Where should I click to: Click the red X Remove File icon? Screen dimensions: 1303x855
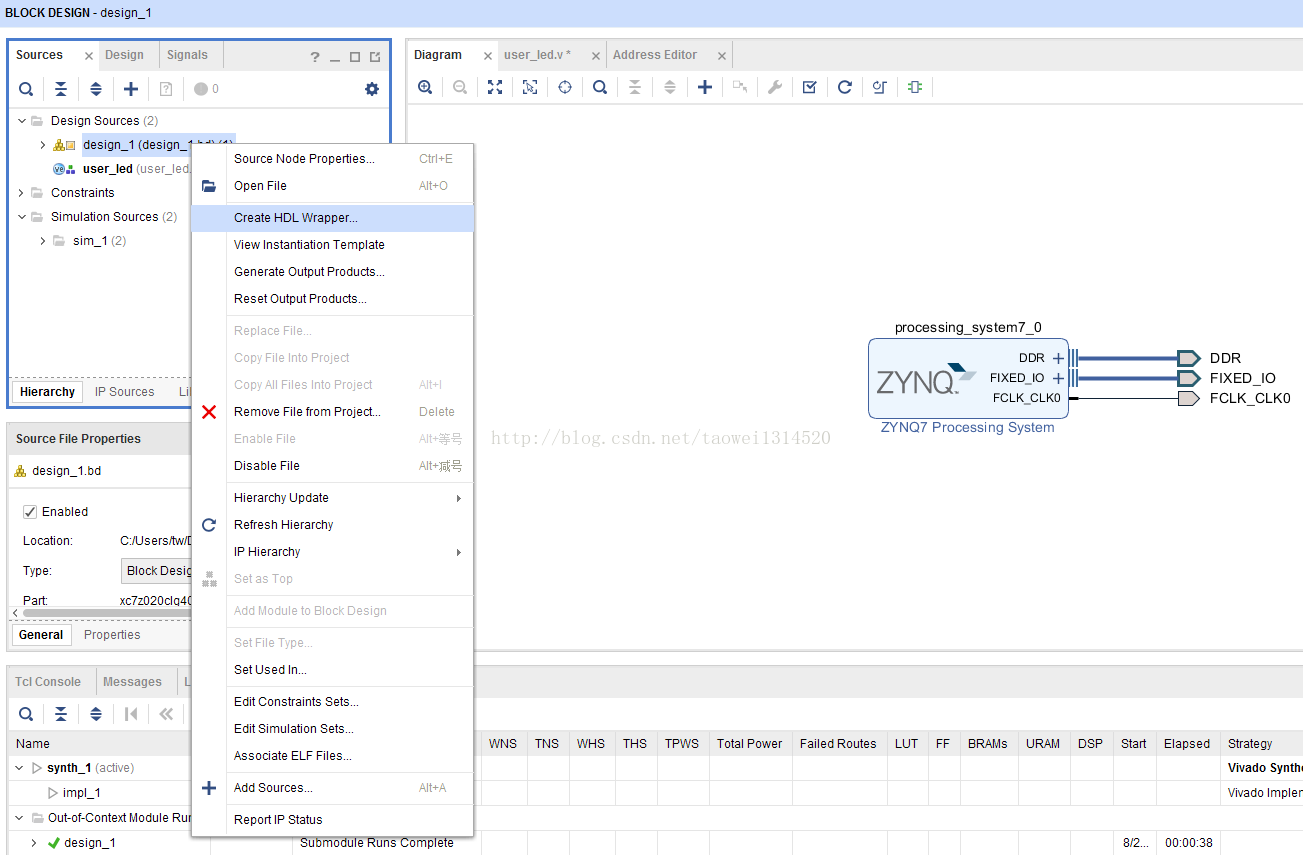[209, 412]
